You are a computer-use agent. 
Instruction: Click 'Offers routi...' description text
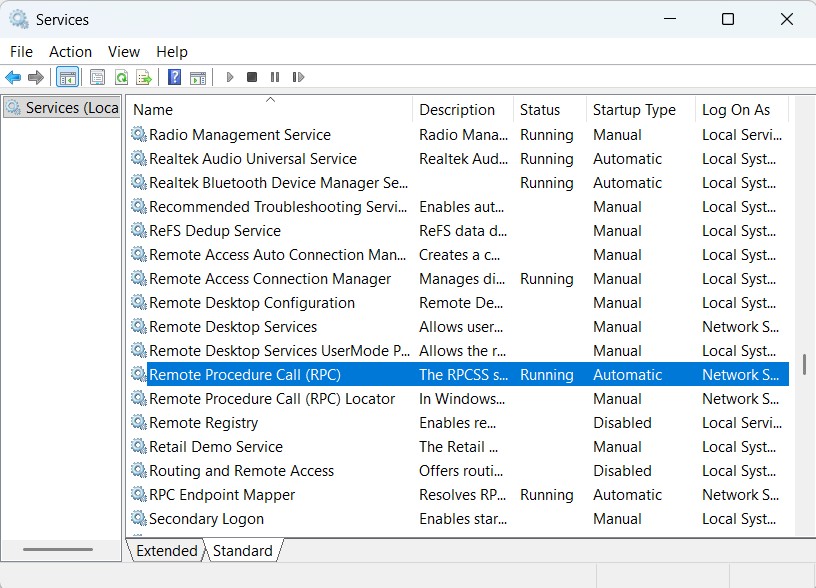pos(461,470)
